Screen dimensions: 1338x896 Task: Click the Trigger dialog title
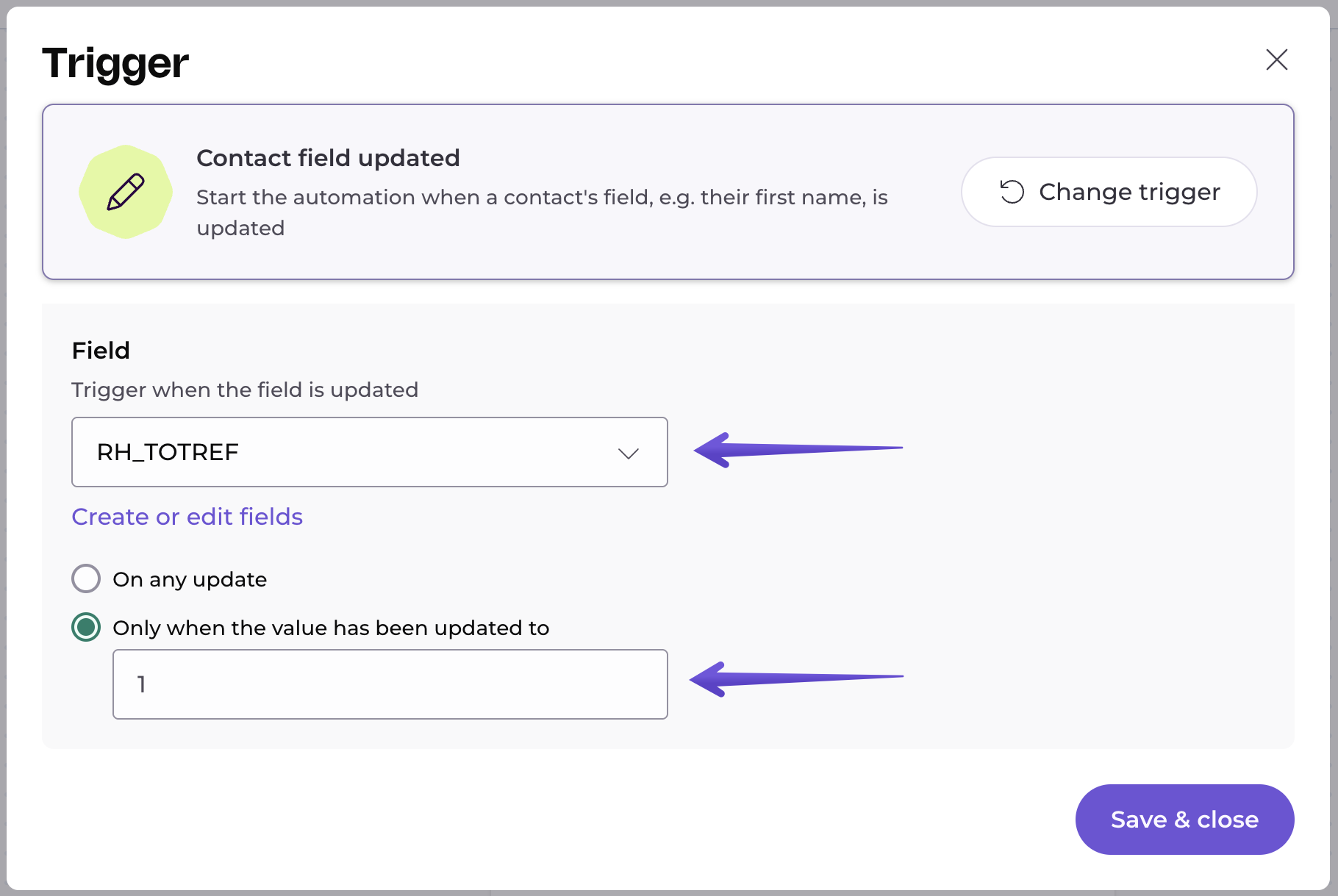(x=115, y=63)
